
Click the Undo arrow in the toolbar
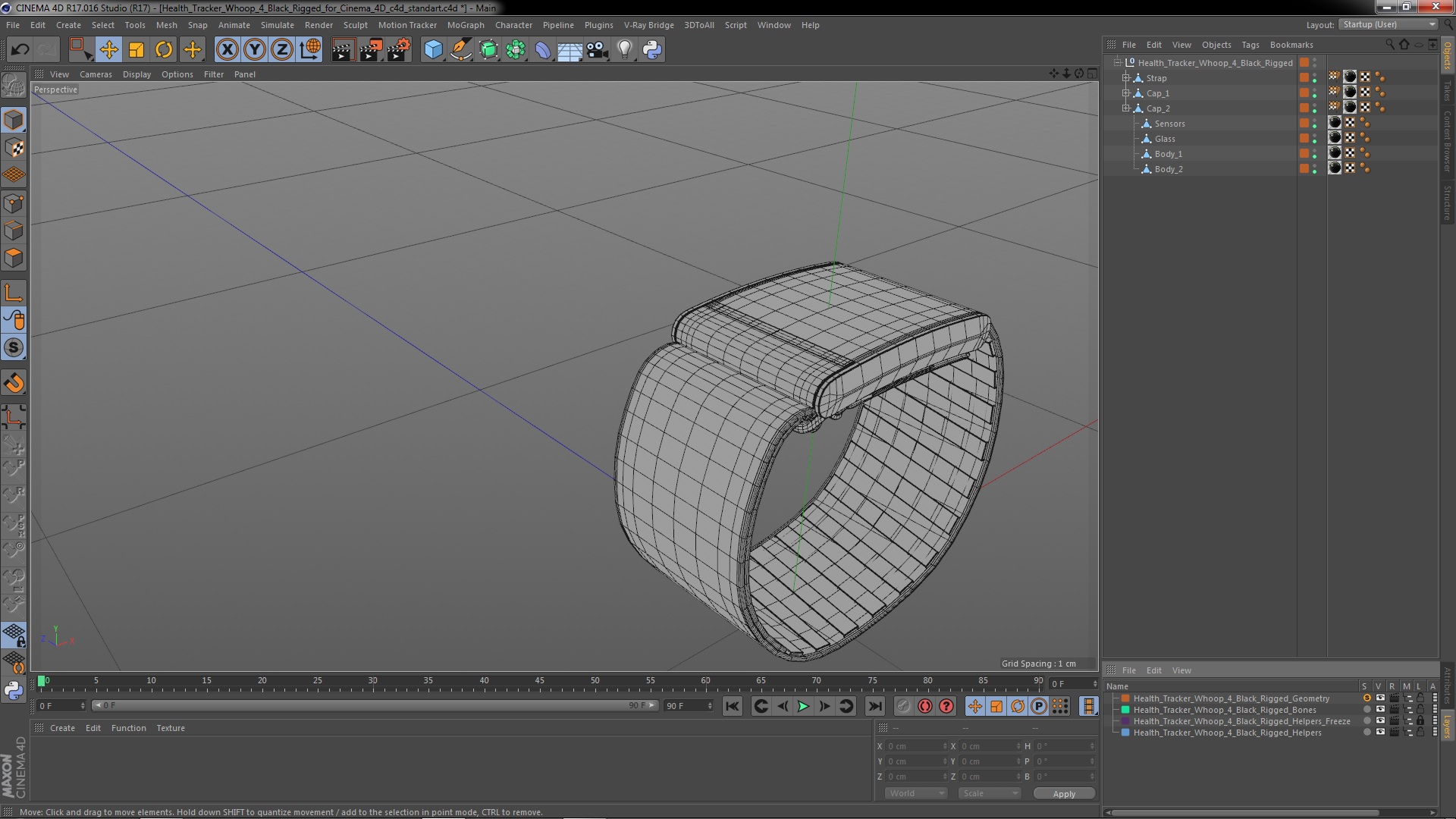pyautogui.click(x=20, y=50)
